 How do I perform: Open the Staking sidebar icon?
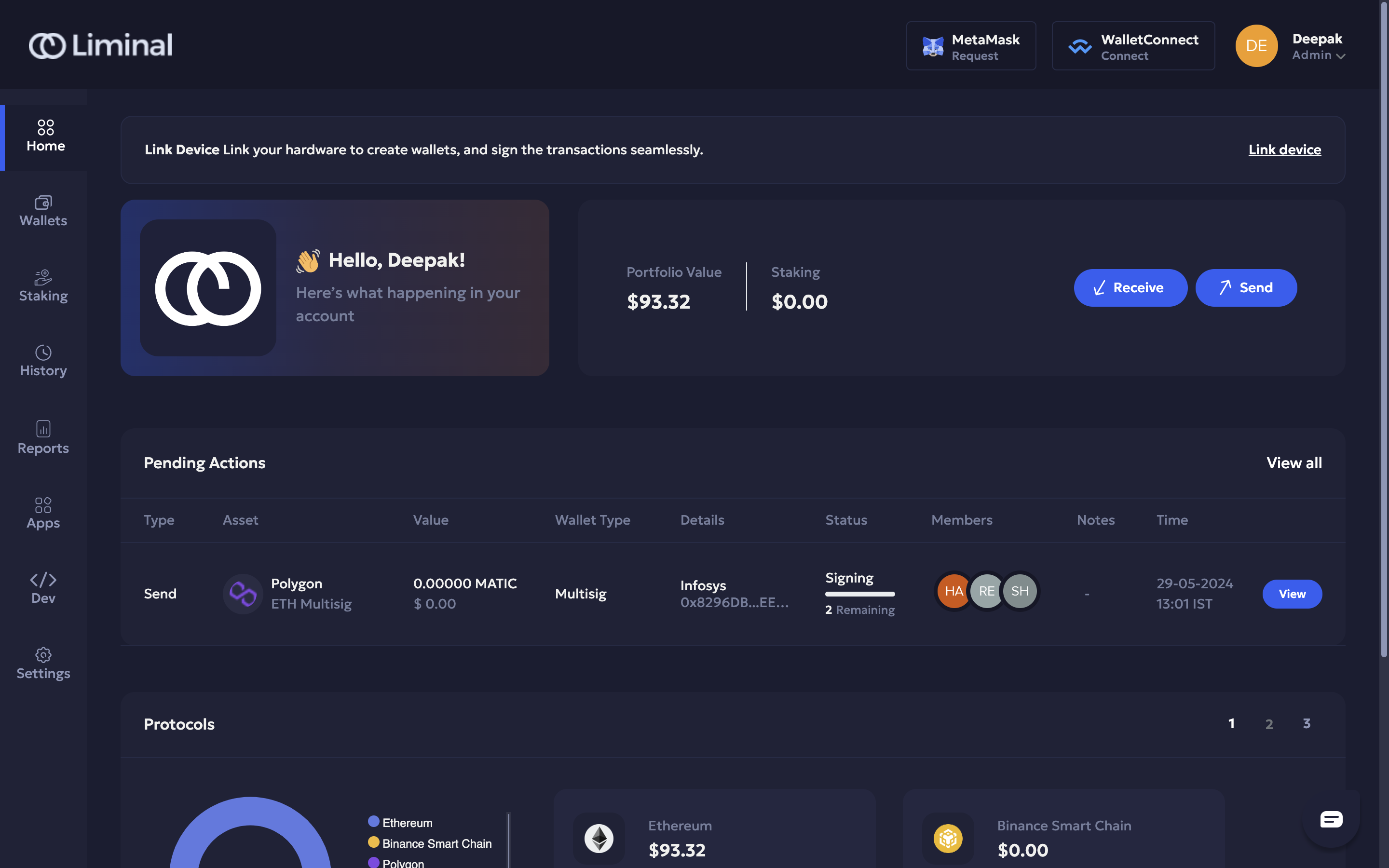(43, 277)
